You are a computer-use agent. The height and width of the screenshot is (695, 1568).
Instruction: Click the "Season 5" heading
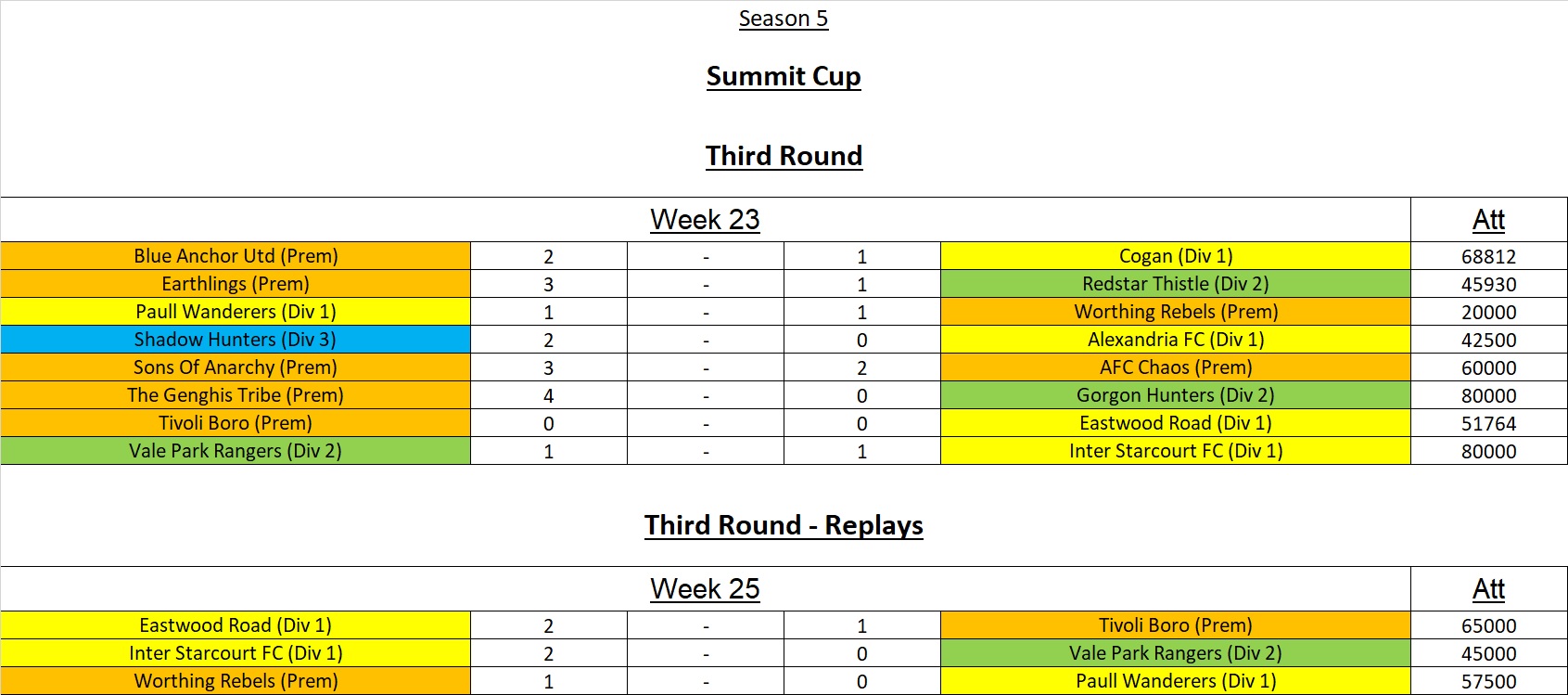(783, 19)
